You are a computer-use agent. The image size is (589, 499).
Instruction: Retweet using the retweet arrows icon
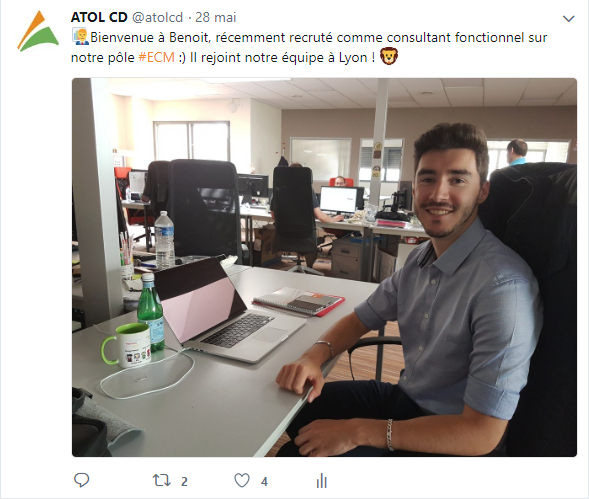point(162,481)
